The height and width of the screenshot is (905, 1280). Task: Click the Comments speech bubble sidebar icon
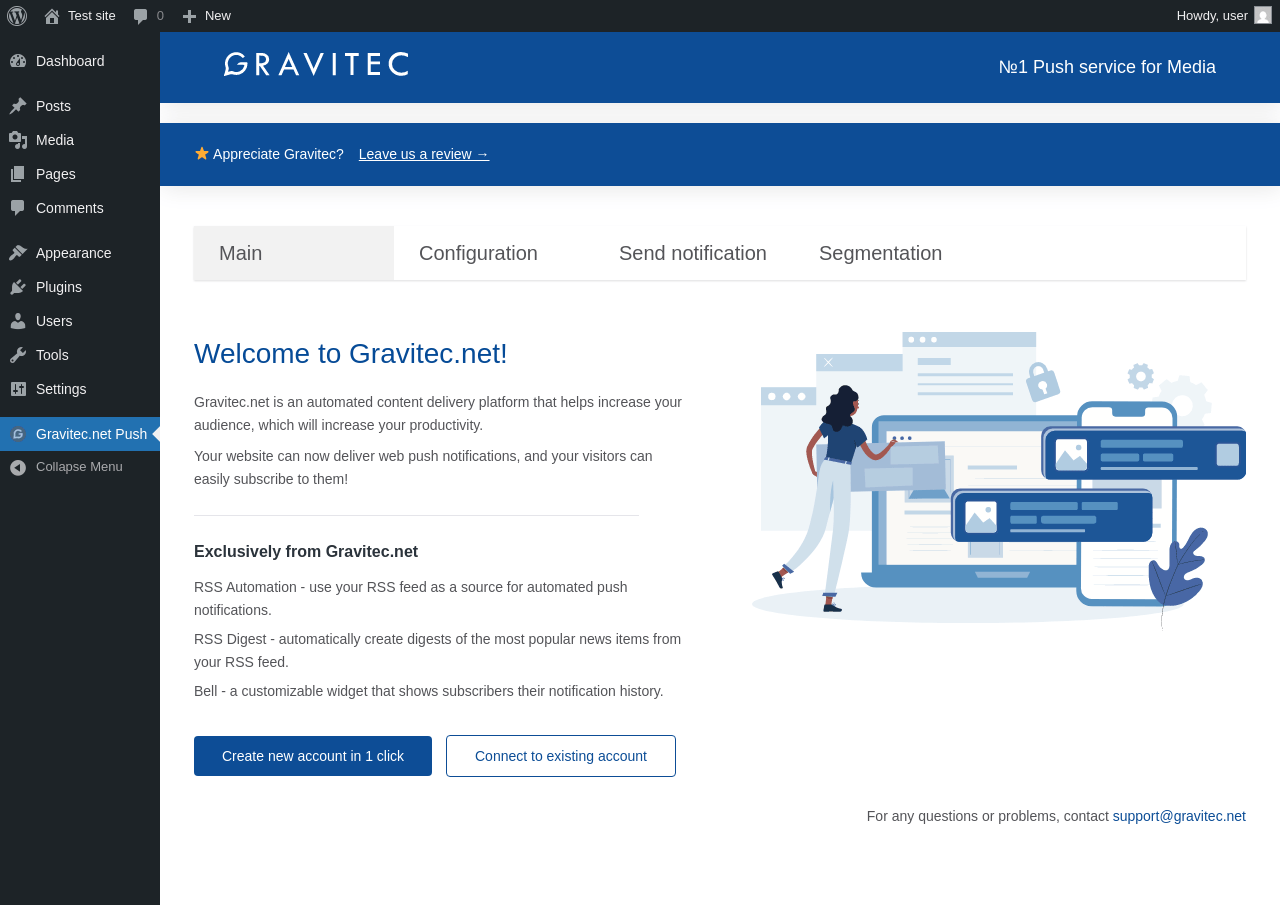(18, 208)
